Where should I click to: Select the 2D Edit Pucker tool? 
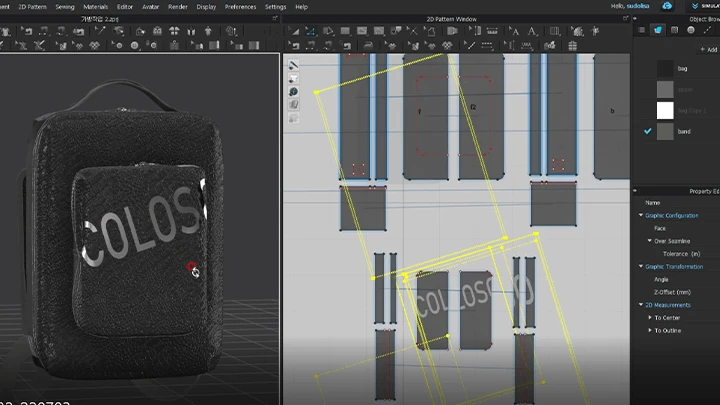tap(509, 46)
